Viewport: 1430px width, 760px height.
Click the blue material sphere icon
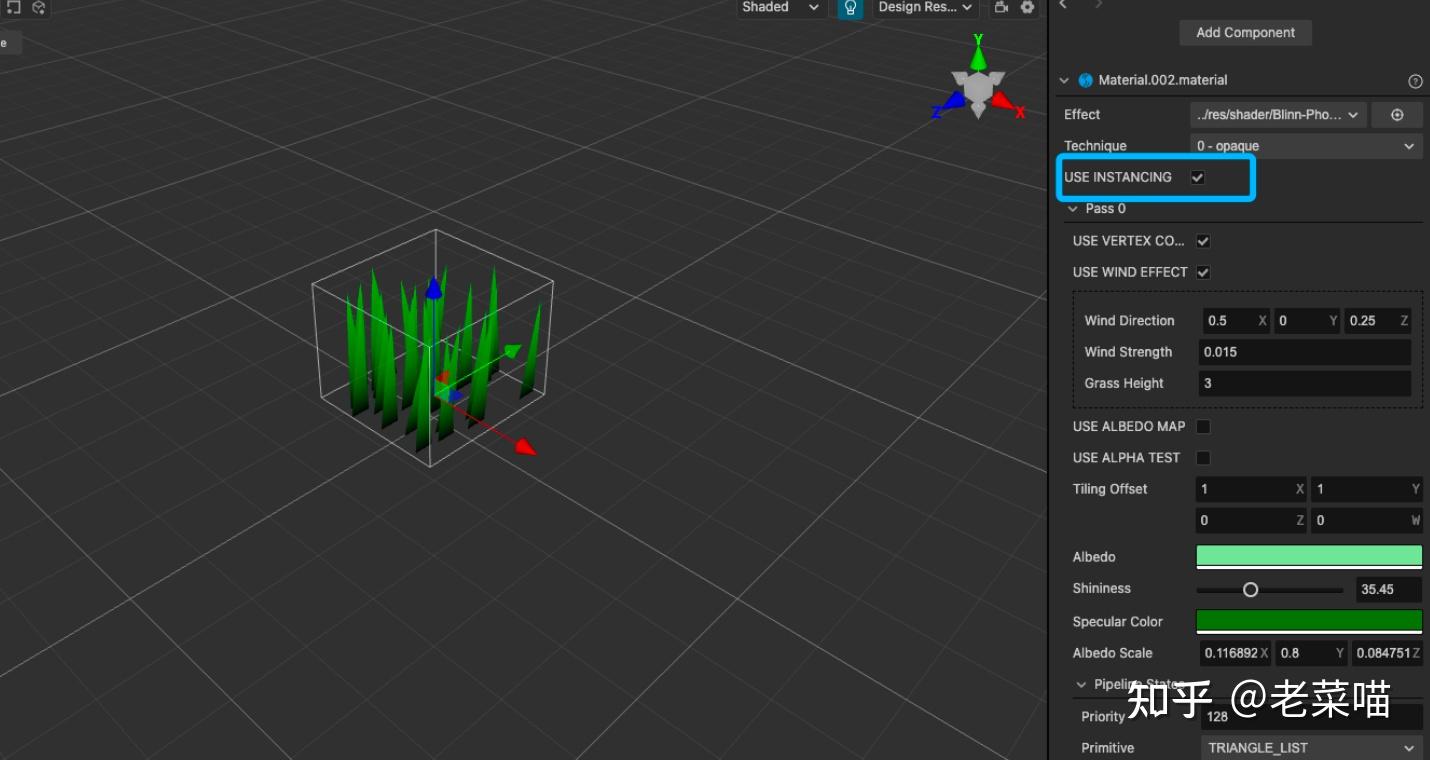click(x=1085, y=80)
